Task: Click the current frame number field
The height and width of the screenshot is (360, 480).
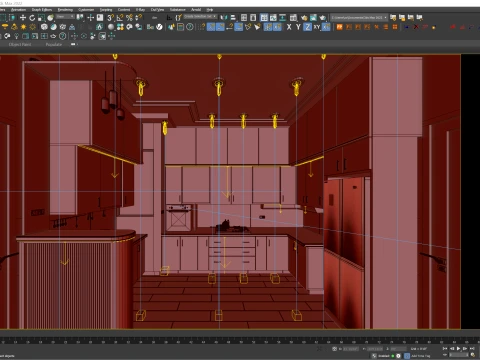Action: [x=459, y=355]
